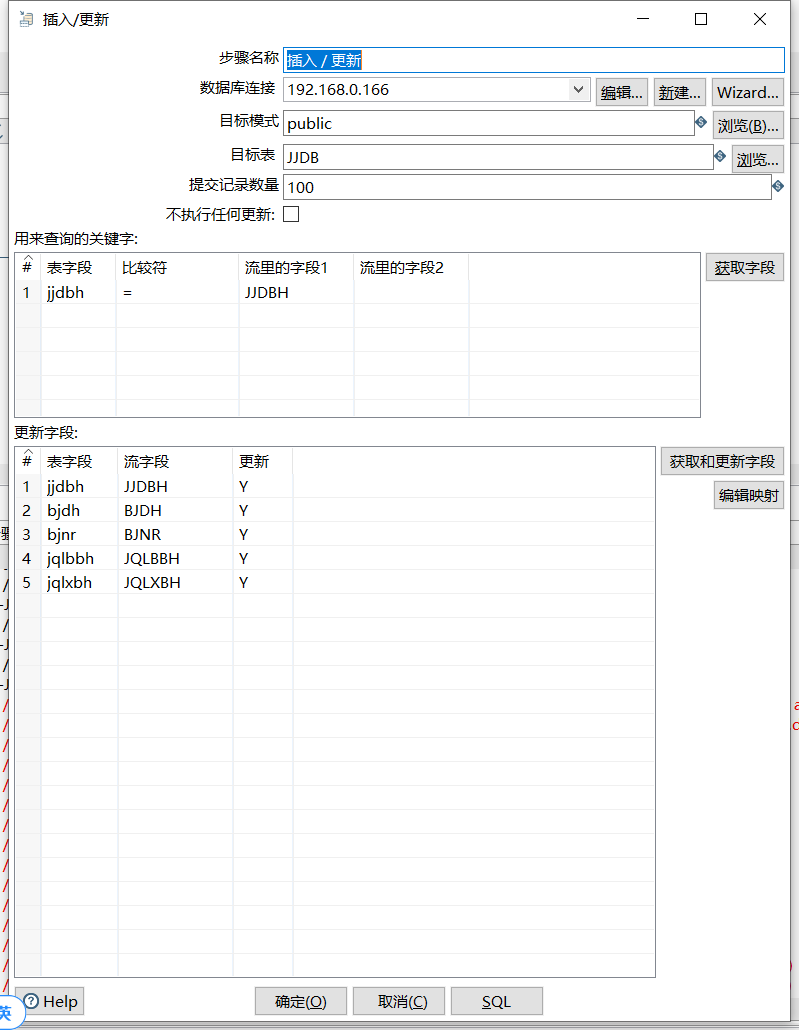Select table field cell bjdh

(80, 510)
